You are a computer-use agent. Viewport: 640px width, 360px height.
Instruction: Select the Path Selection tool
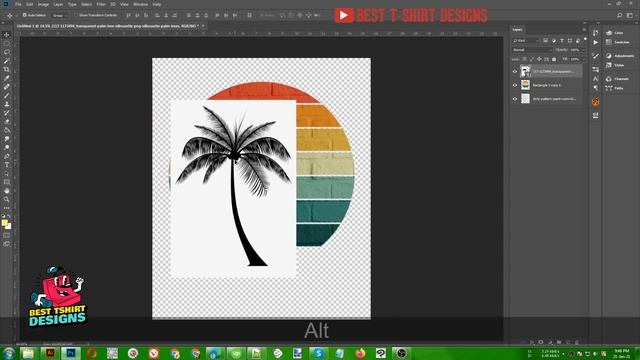[7, 173]
